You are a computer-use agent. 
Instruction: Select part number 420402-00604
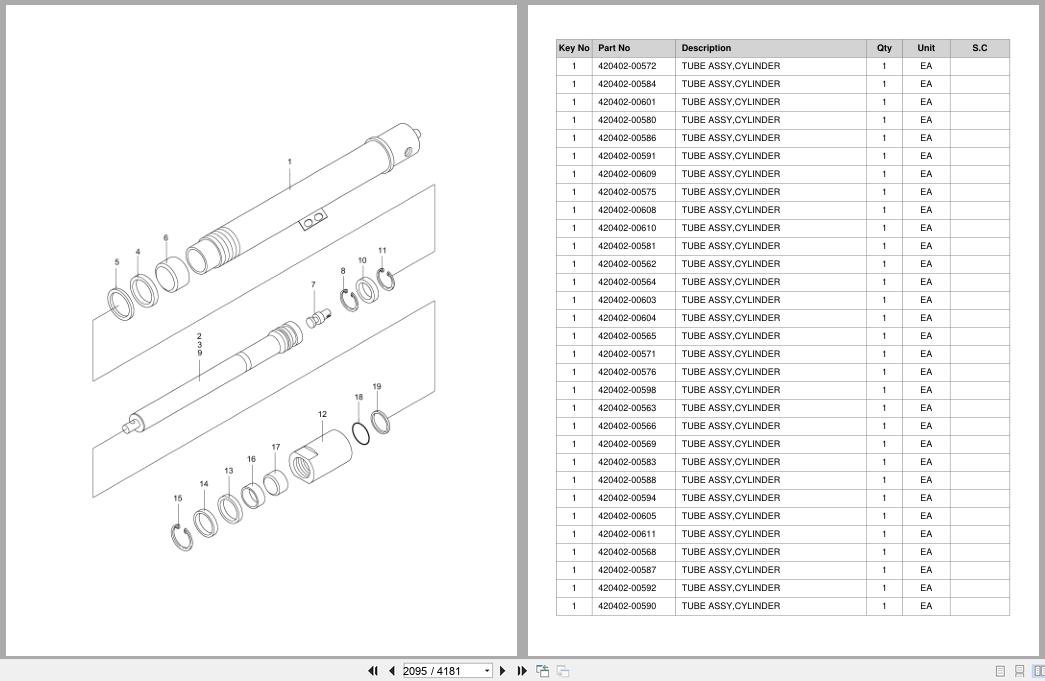click(626, 318)
